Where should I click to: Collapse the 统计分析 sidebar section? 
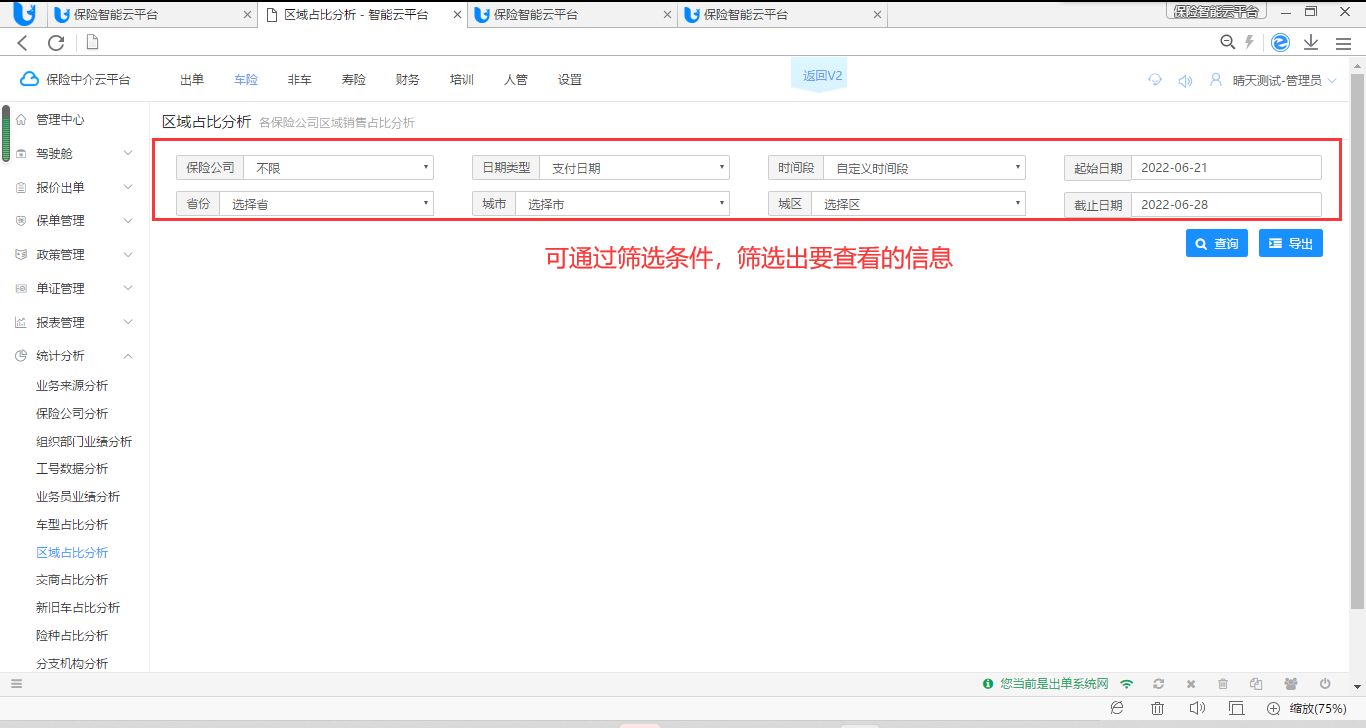coord(75,355)
